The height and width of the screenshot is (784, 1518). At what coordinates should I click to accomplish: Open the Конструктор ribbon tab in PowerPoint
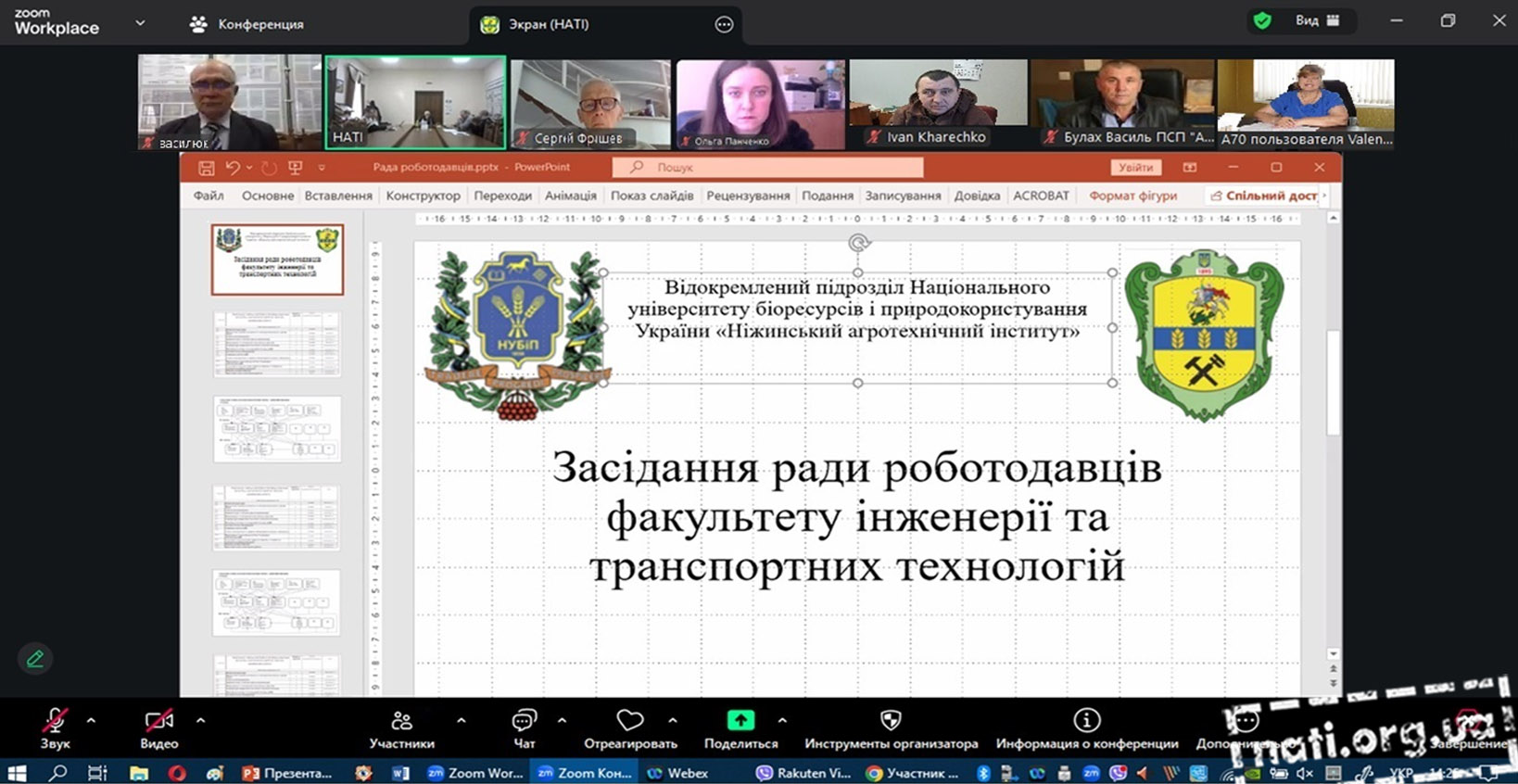[423, 196]
